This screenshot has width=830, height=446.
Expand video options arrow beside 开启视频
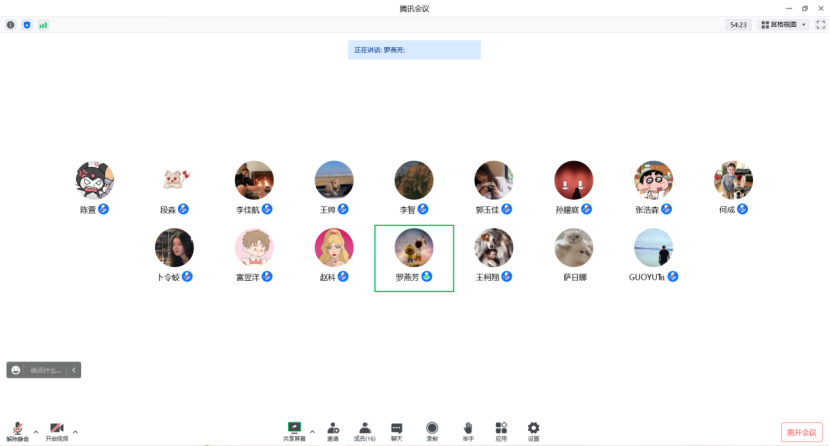pyautogui.click(x=75, y=431)
